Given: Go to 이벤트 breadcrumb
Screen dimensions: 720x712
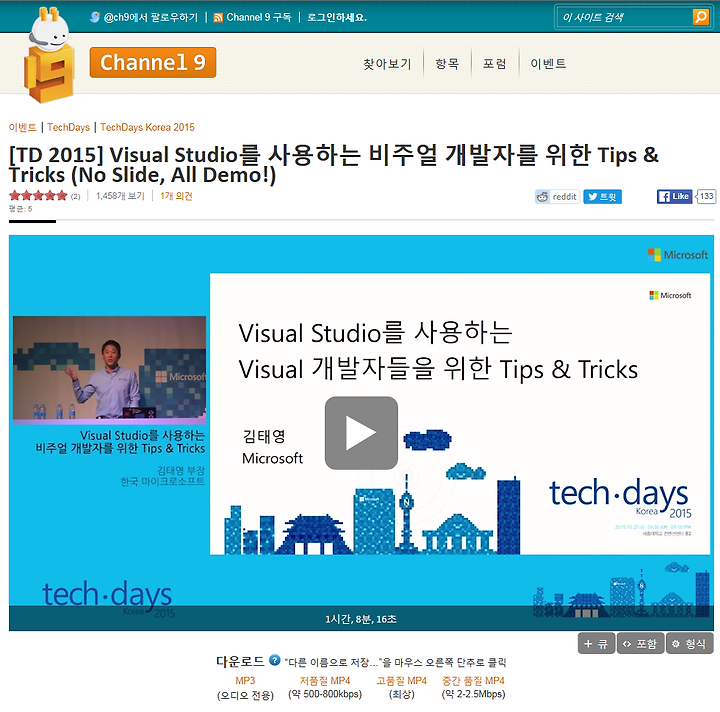Looking at the screenshot, I should pos(22,127).
